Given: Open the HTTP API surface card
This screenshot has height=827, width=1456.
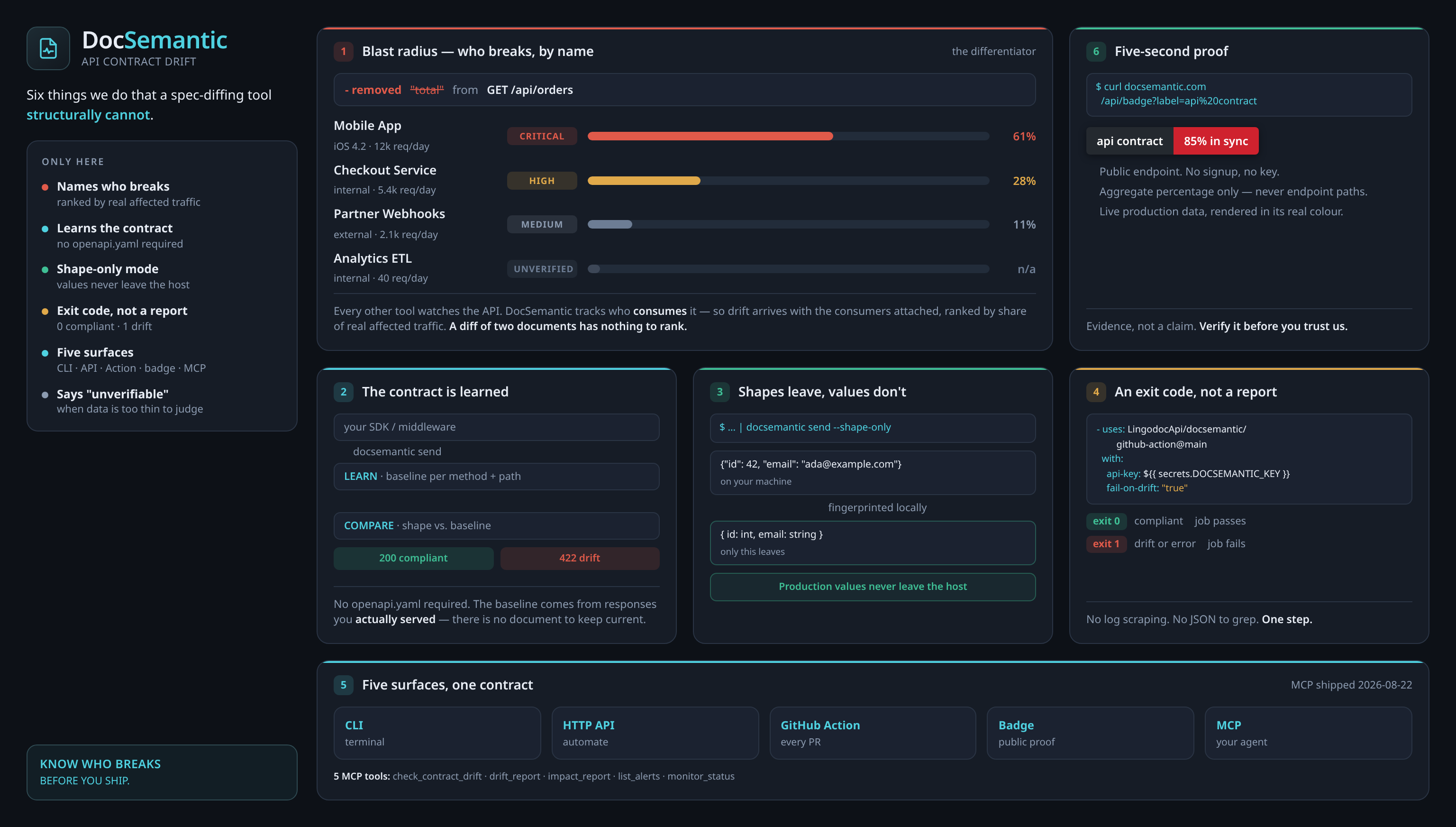Looking at the screenshot, I should click(655, 733).
